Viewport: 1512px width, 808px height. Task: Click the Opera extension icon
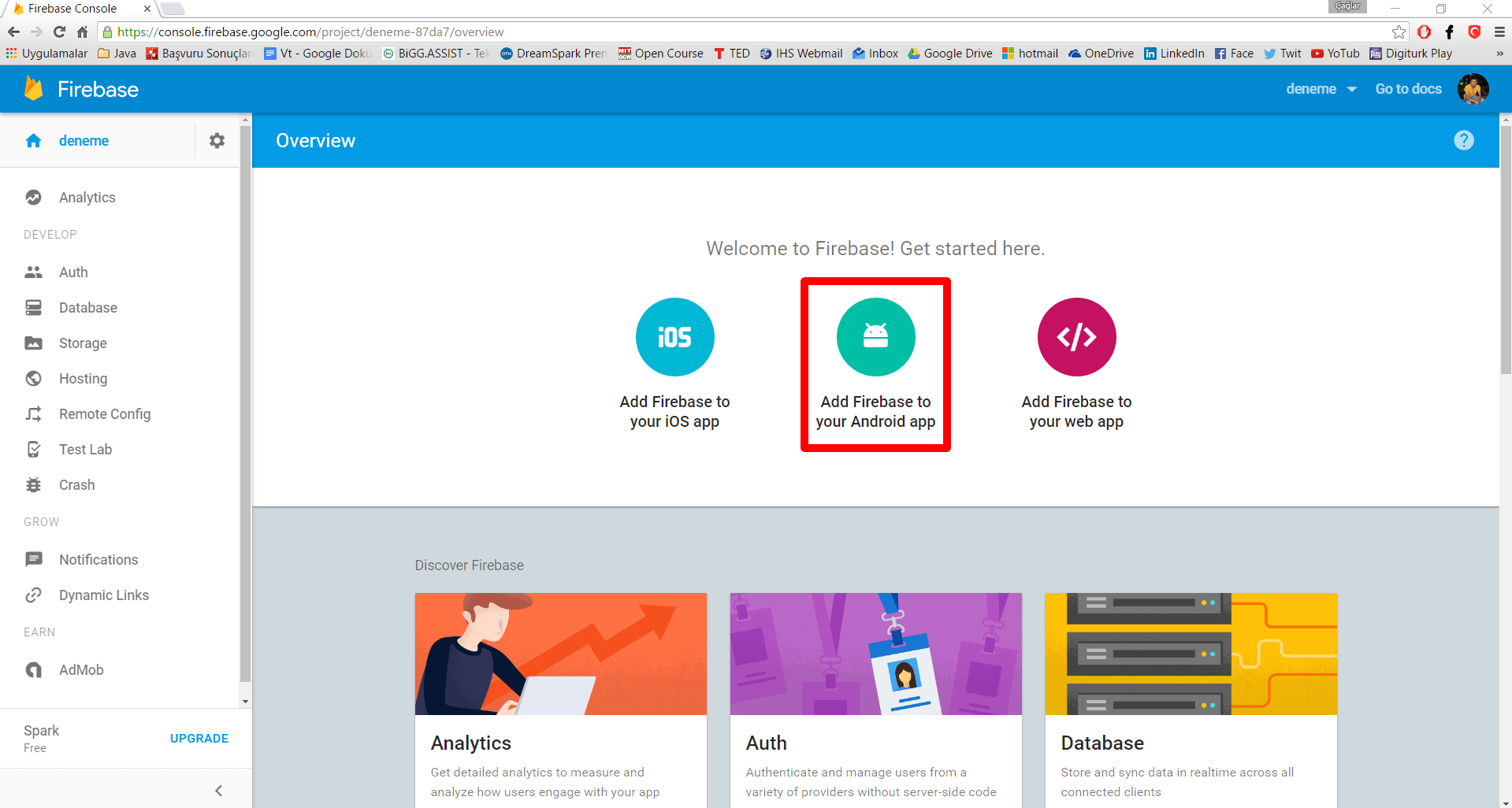tap(1424, 32)
